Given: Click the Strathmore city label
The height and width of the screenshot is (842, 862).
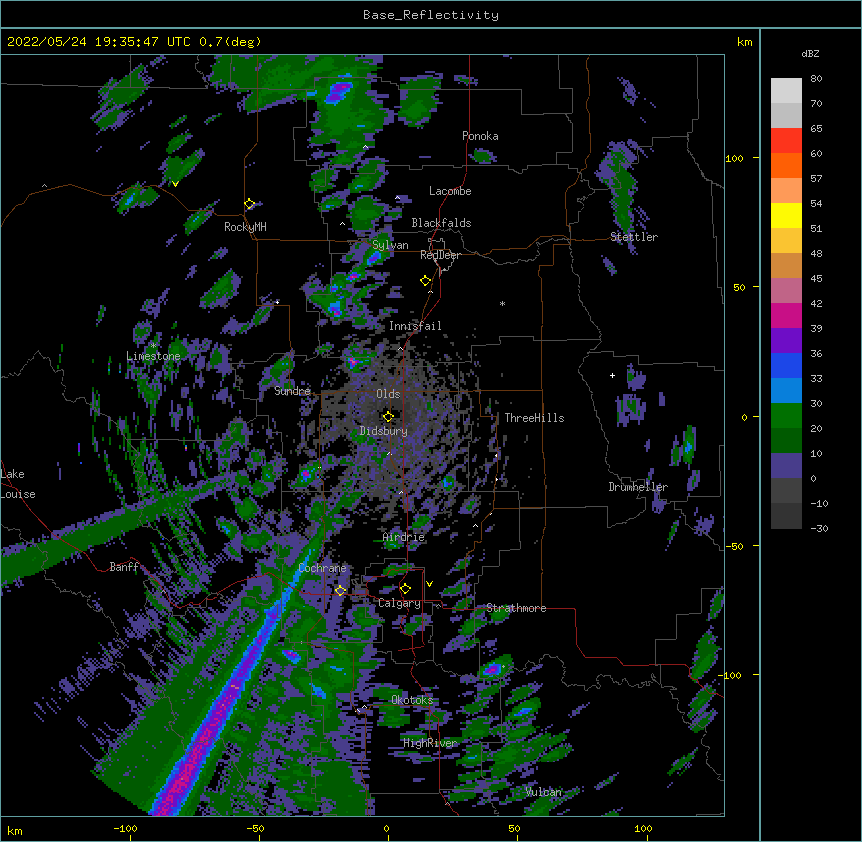Looking at the screenshot, I should (516, 608).
